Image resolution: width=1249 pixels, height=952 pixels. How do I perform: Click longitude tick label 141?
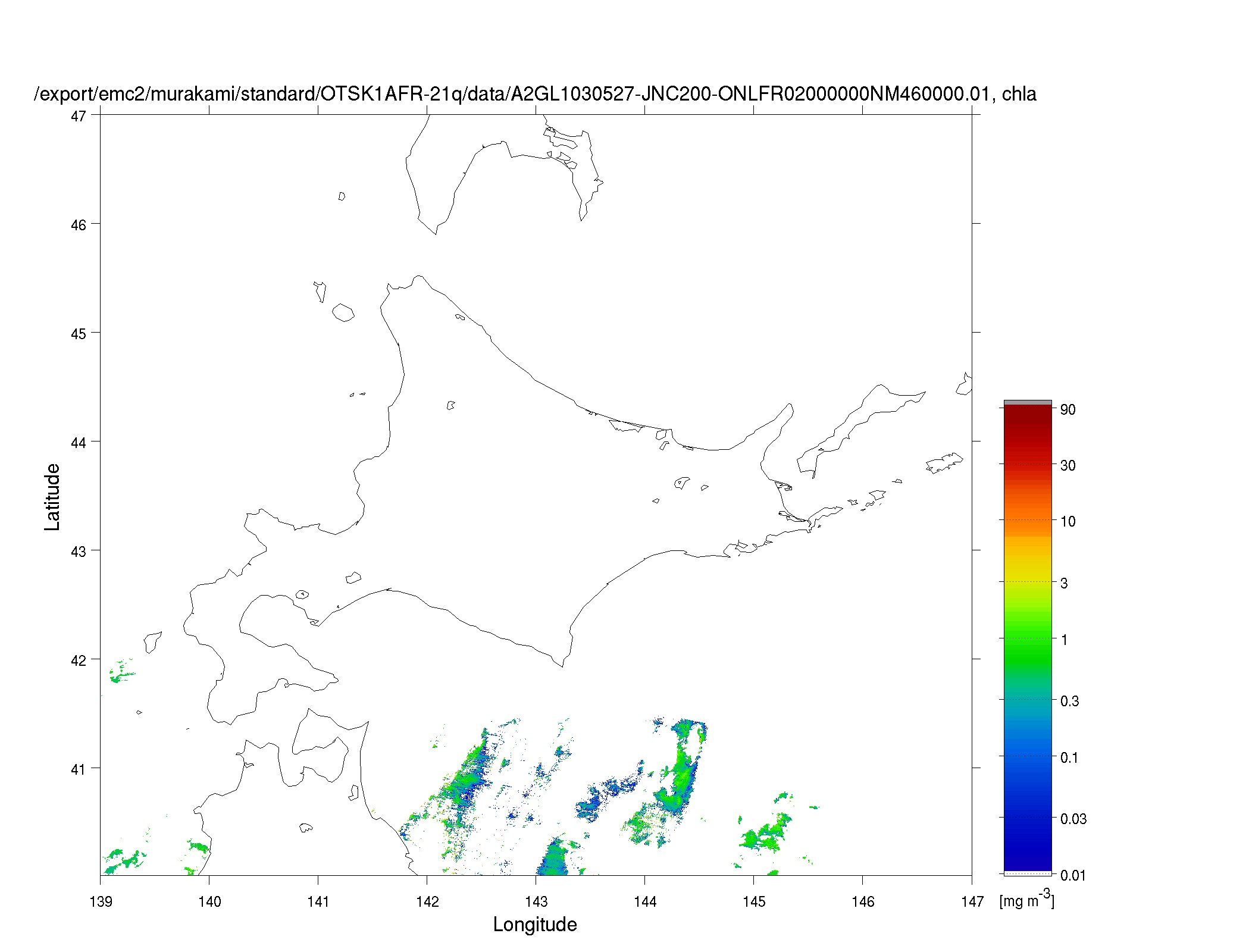pos(318,901)
